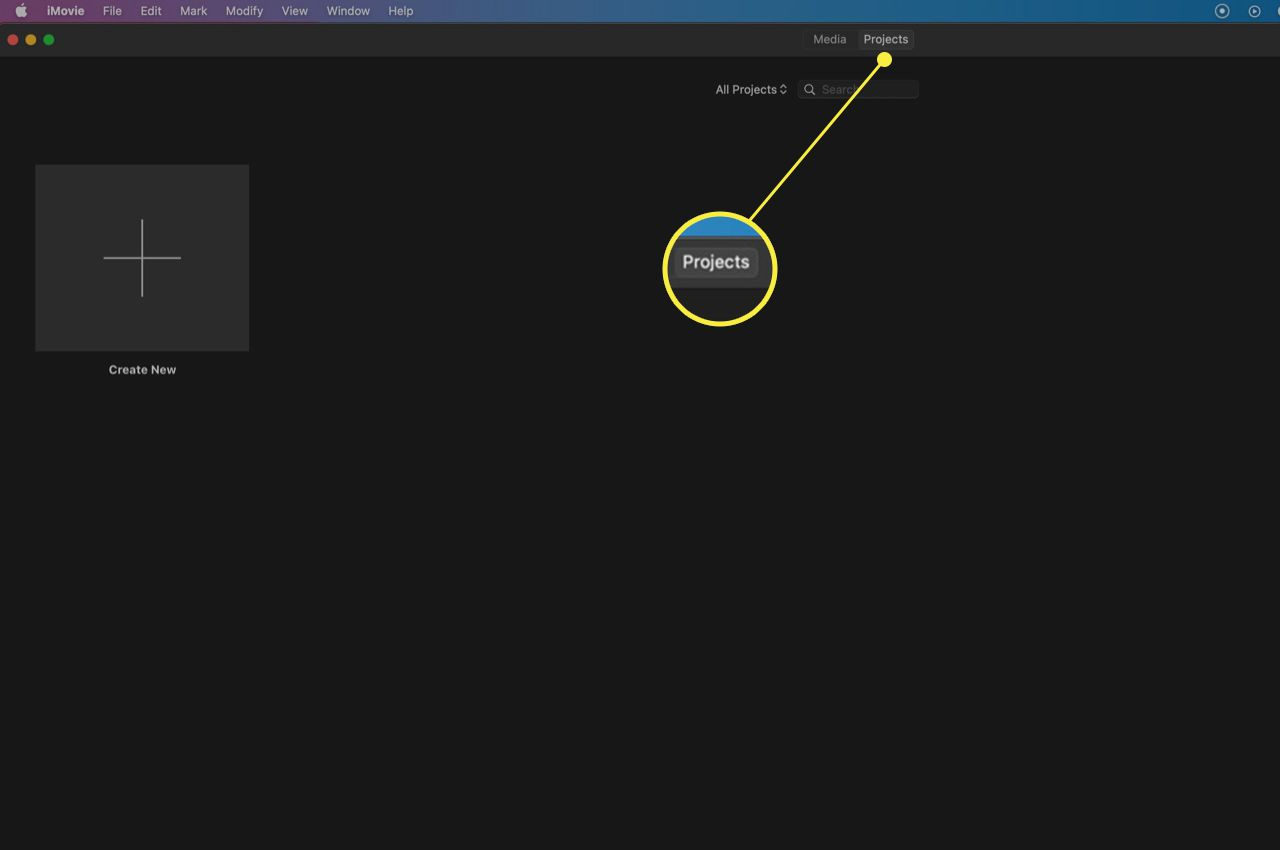Open the File menu

tap(111, 11)
